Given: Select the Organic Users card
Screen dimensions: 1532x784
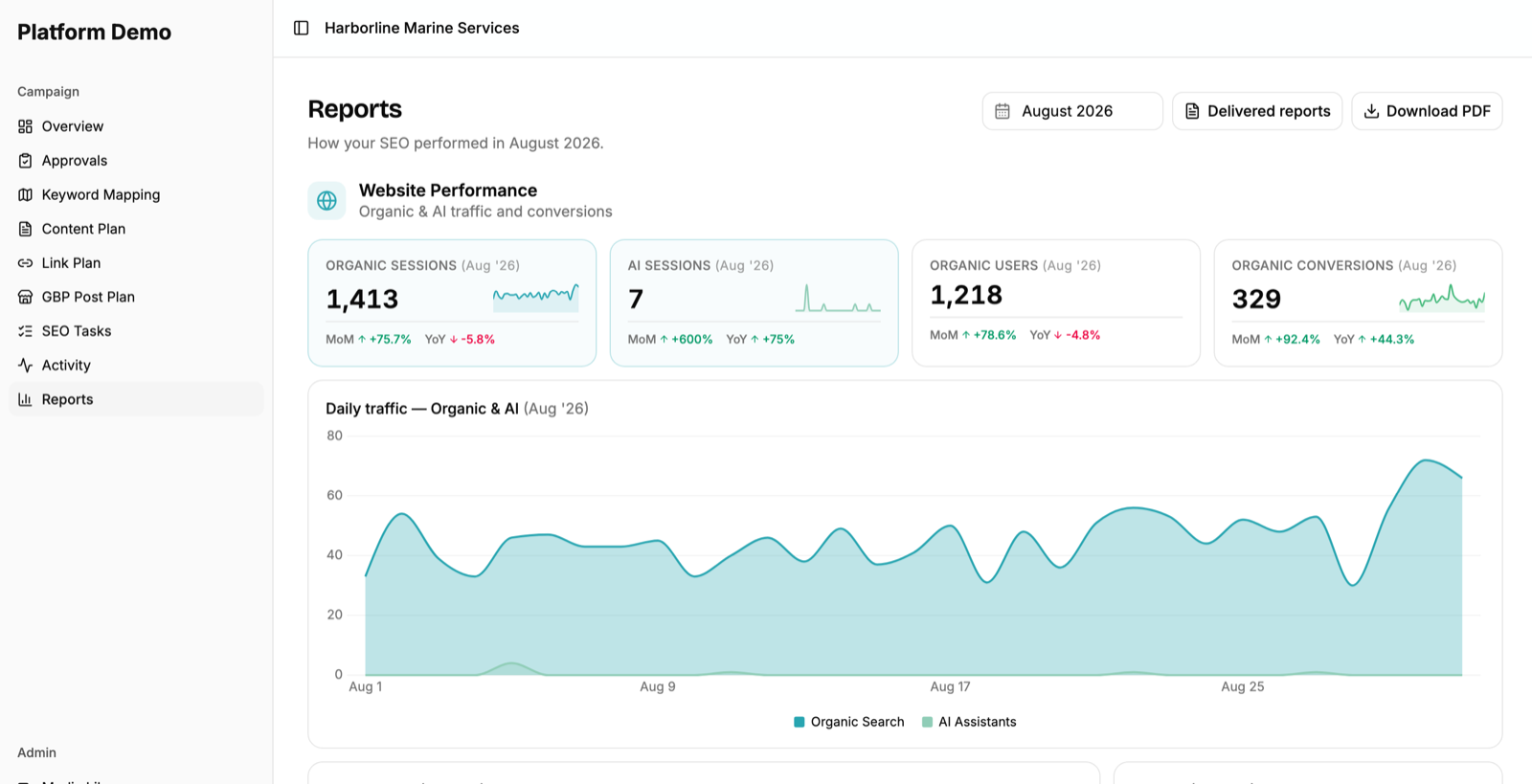Looking at the screenshot, I should (x=1056, y=302).
